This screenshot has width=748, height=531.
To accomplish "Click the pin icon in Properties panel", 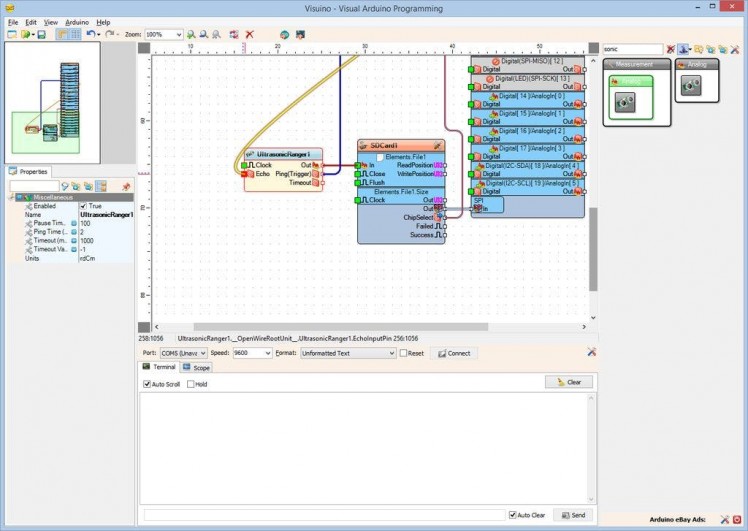I will 126,186.
